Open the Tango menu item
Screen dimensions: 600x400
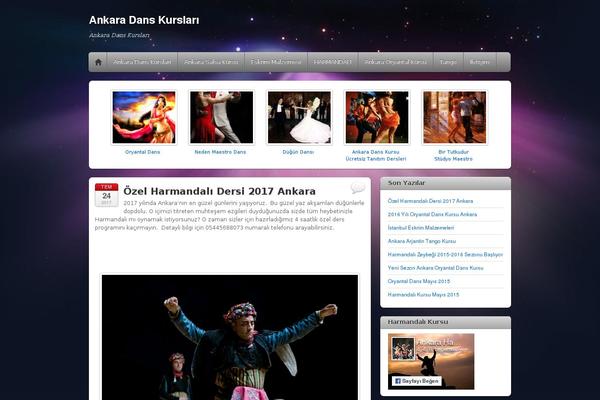448,62
